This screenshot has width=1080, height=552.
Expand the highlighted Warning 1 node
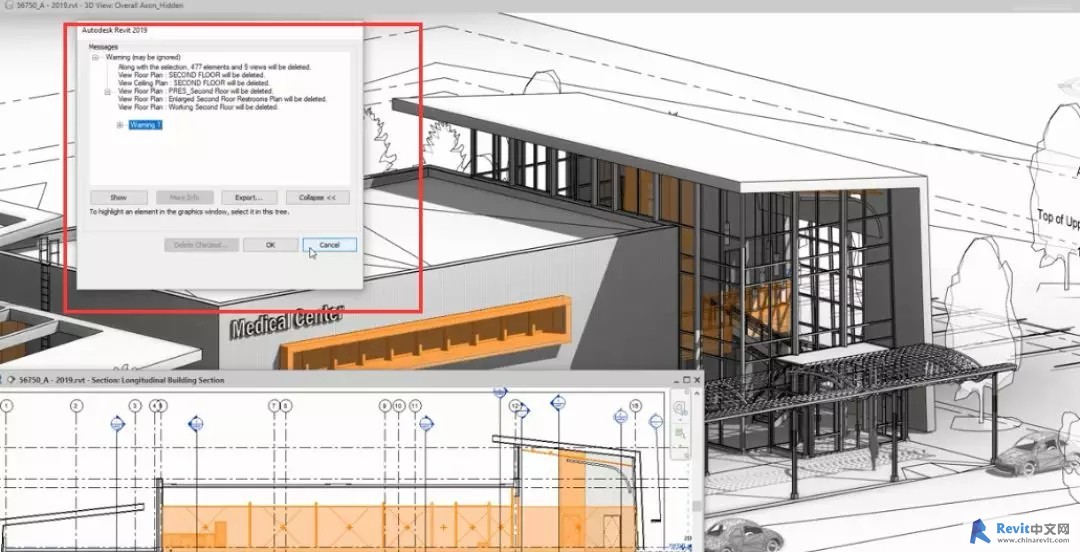(x=120, y=125)
